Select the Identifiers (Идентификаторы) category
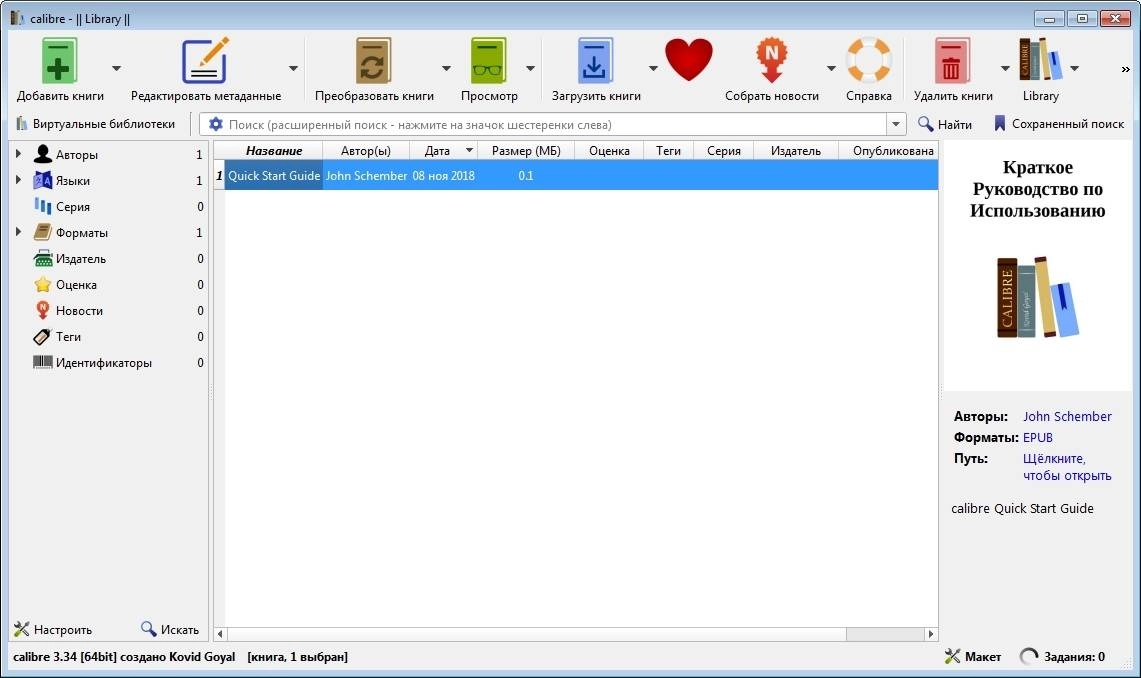The width and height of the screenshot is (1141, 678). pos(103,363)
